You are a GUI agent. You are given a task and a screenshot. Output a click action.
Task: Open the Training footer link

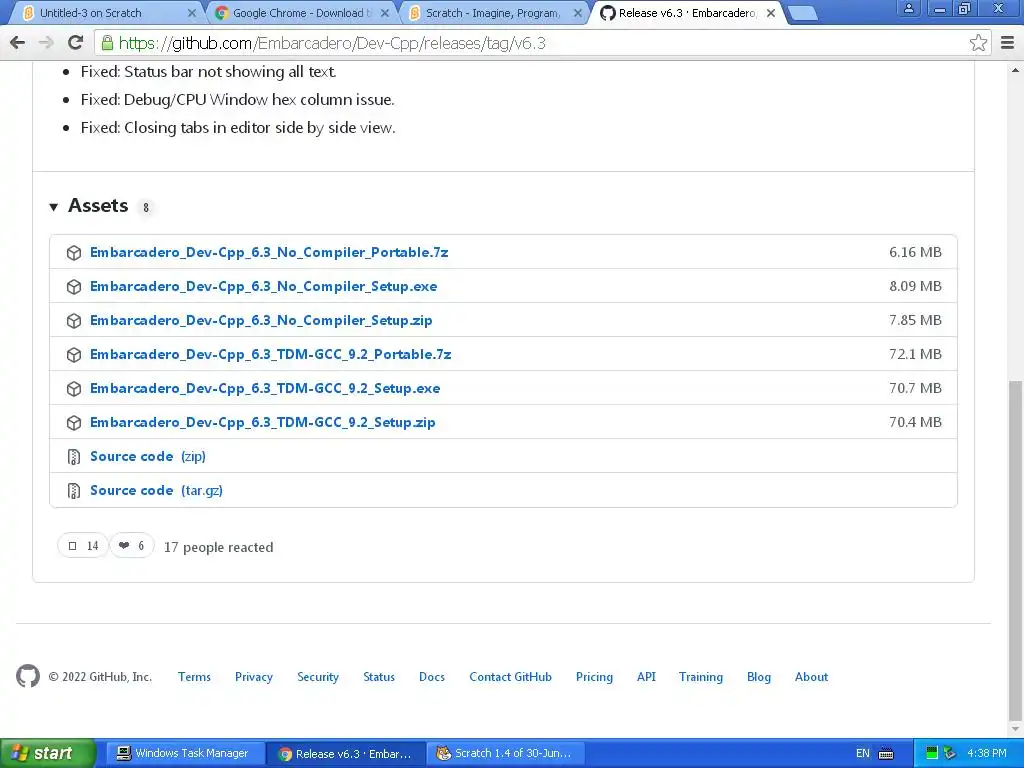tap(701, 677)
